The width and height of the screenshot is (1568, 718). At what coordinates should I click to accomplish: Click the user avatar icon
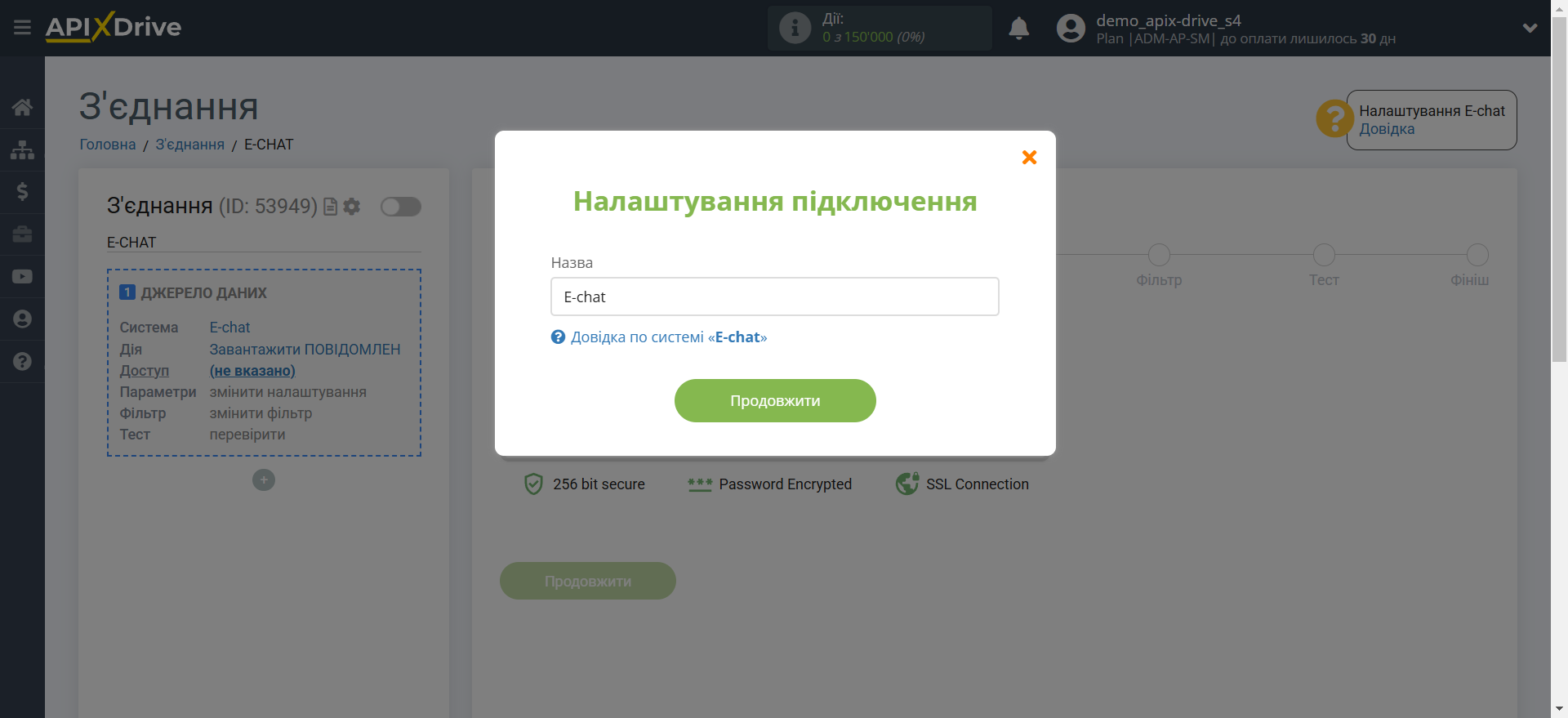tap(1071, 29)
